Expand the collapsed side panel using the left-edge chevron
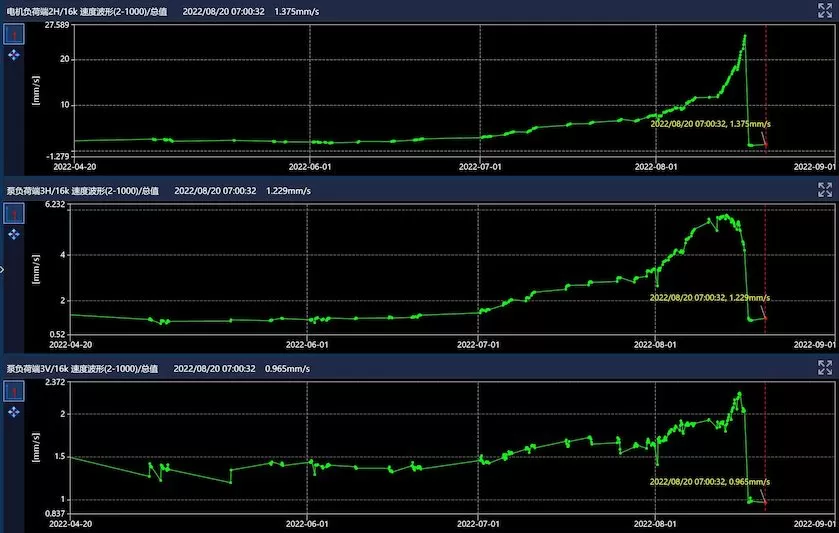839x533 pixels. [3, 268]
